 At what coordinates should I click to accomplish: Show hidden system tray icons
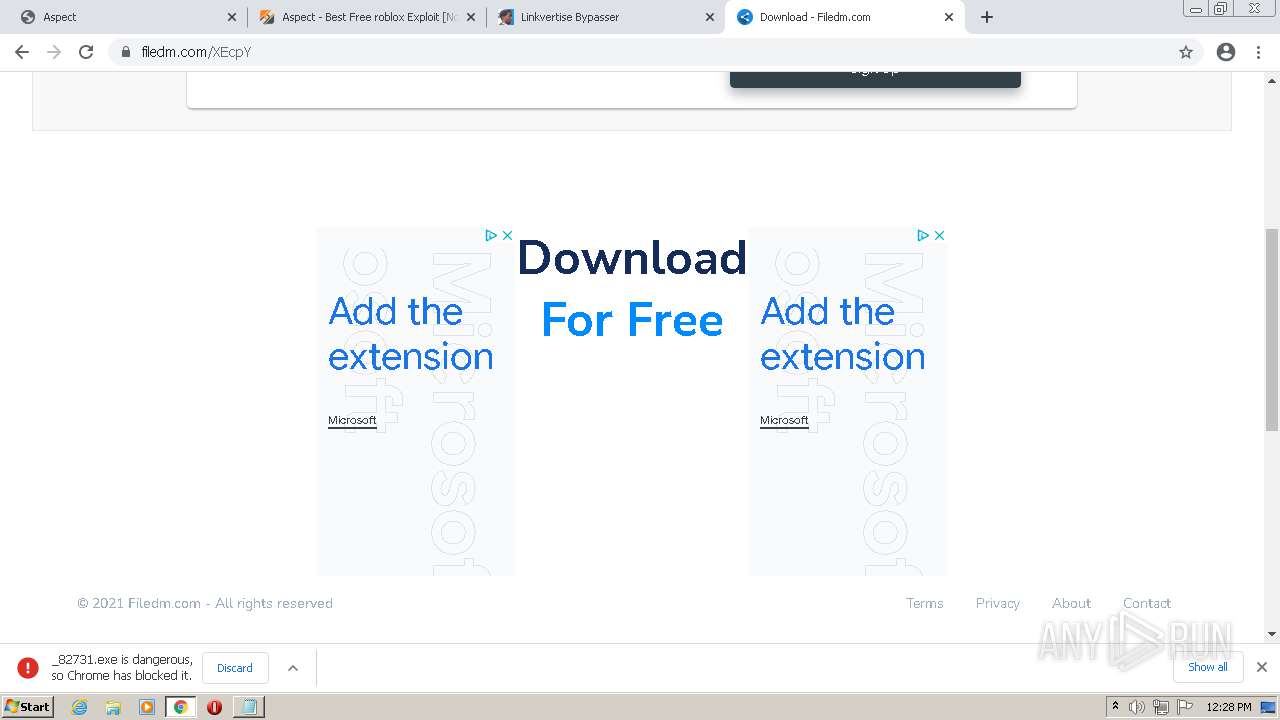1115,707
